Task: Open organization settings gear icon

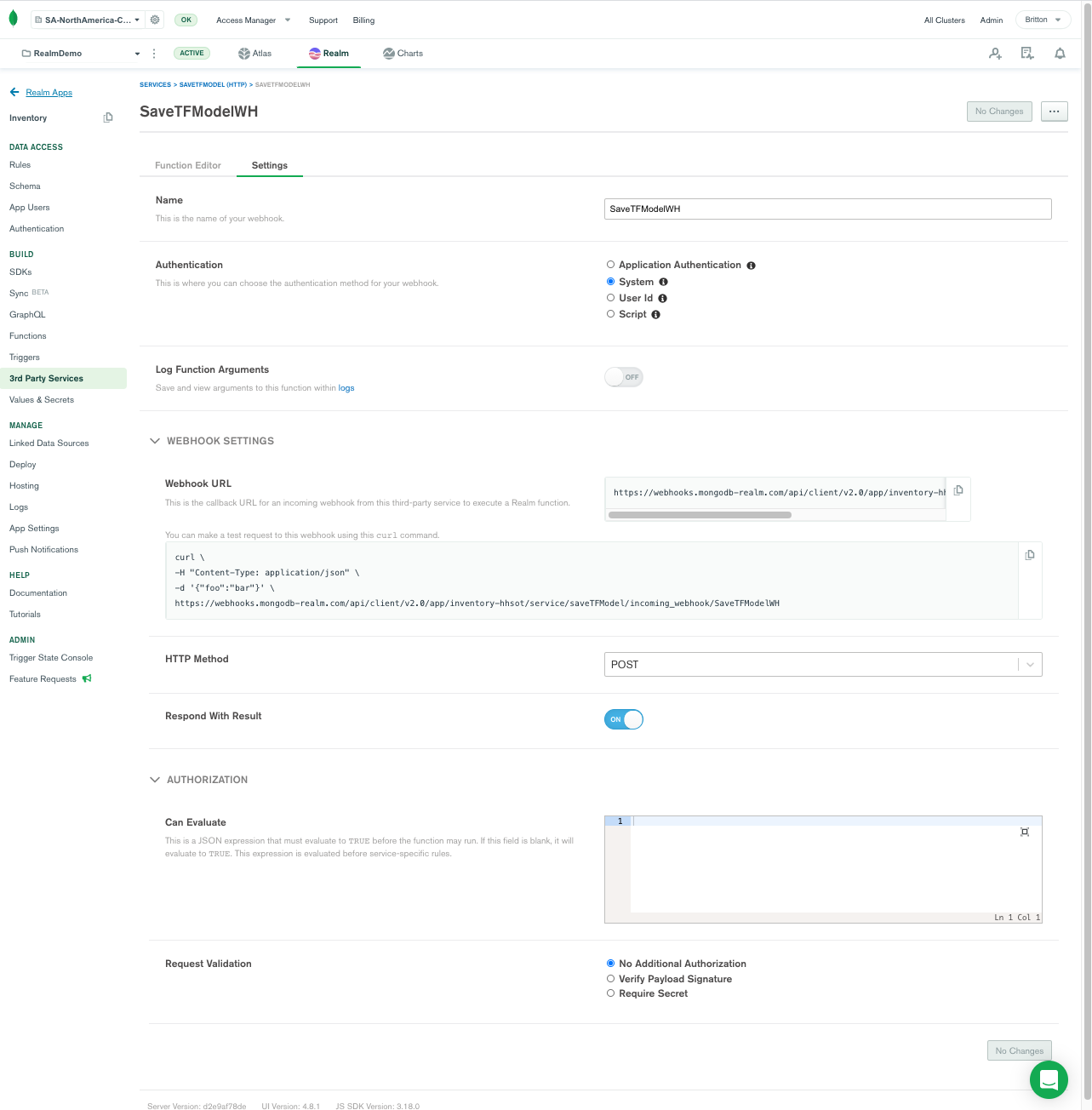Action: pos(155,20)
